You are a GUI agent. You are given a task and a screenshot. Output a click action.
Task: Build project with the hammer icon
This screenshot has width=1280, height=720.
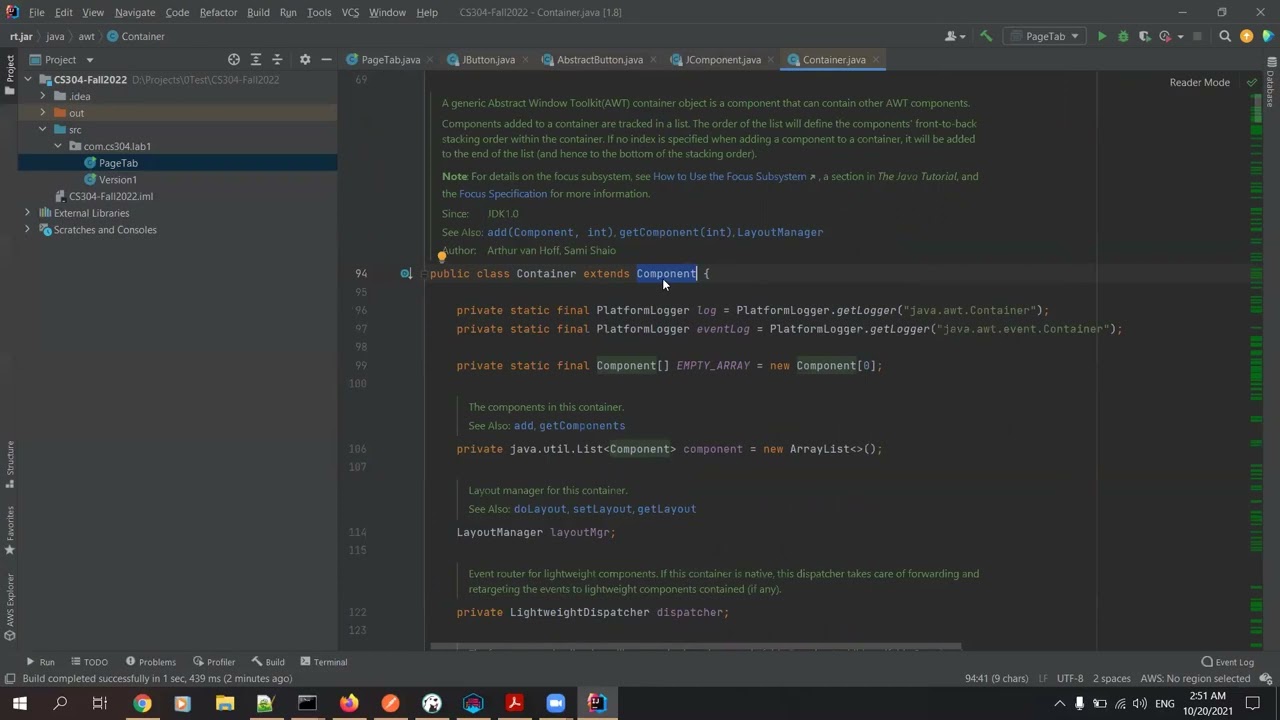pyautogui.click(x=986, y=37)
